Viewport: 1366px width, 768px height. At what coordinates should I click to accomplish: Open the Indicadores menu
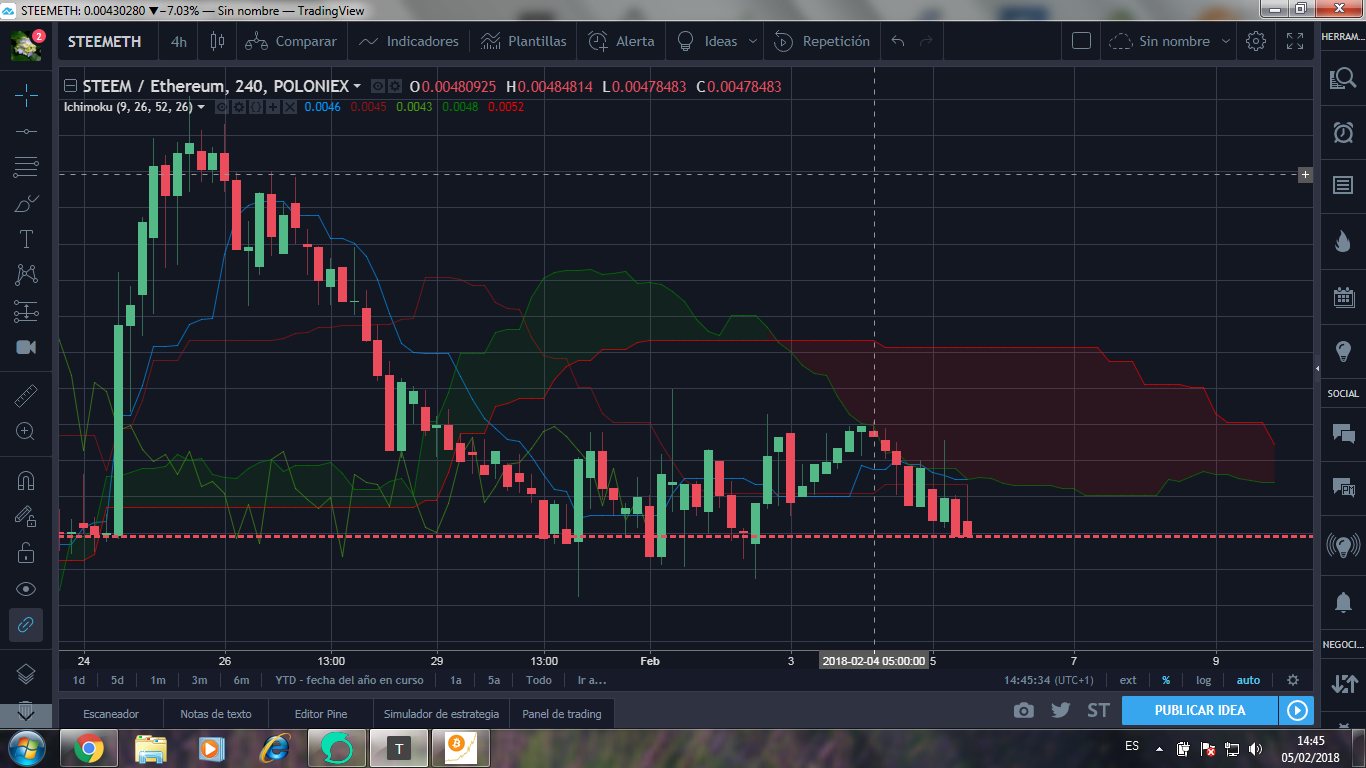(x=409, y=41)
